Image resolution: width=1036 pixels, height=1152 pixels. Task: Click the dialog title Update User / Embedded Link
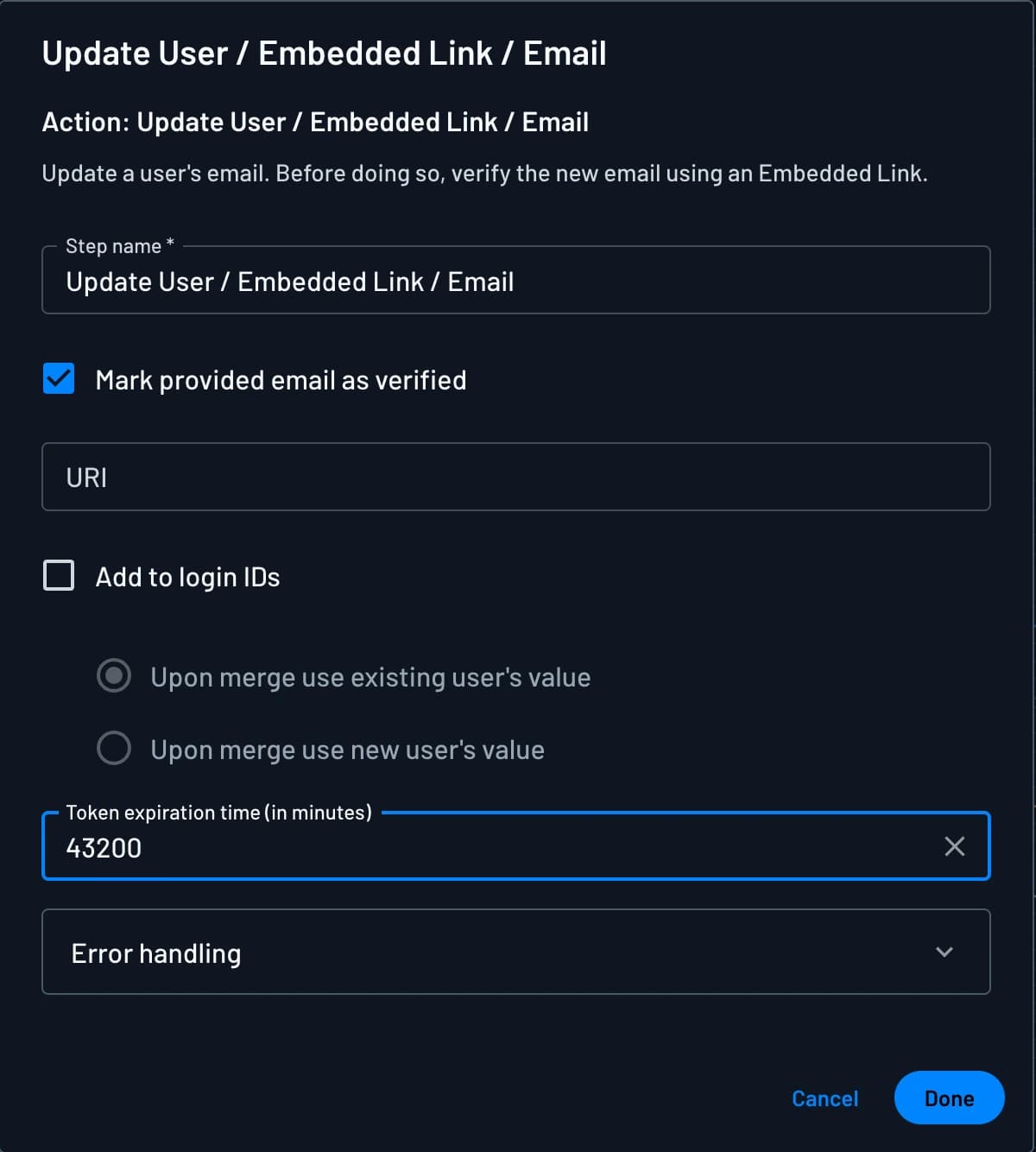coord(325,53)
